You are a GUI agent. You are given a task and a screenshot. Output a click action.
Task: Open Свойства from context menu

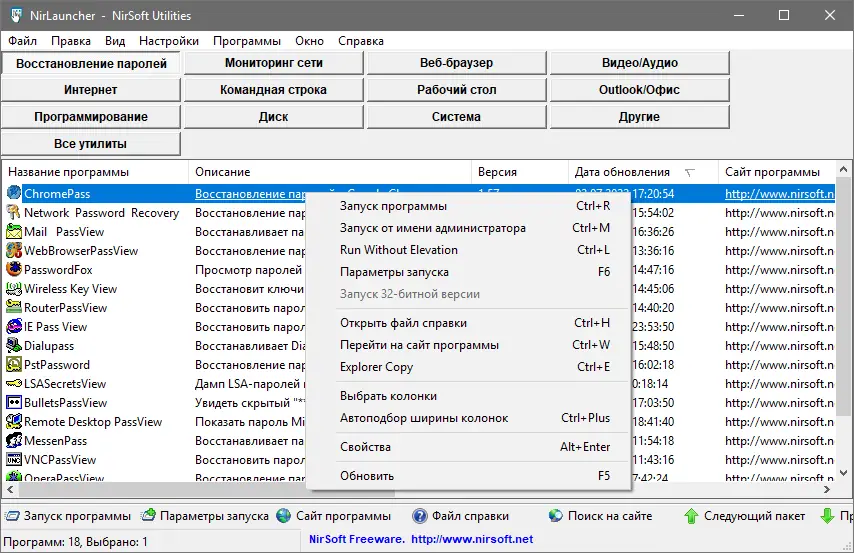[468, 447]
